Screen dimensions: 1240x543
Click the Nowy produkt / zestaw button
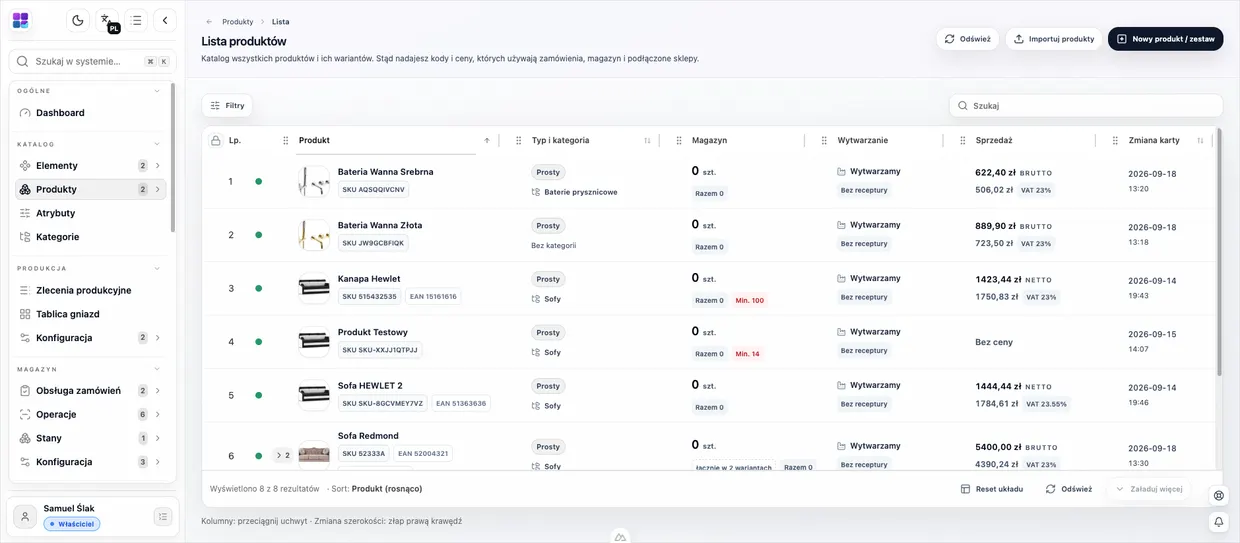[x=1165, y=39]
